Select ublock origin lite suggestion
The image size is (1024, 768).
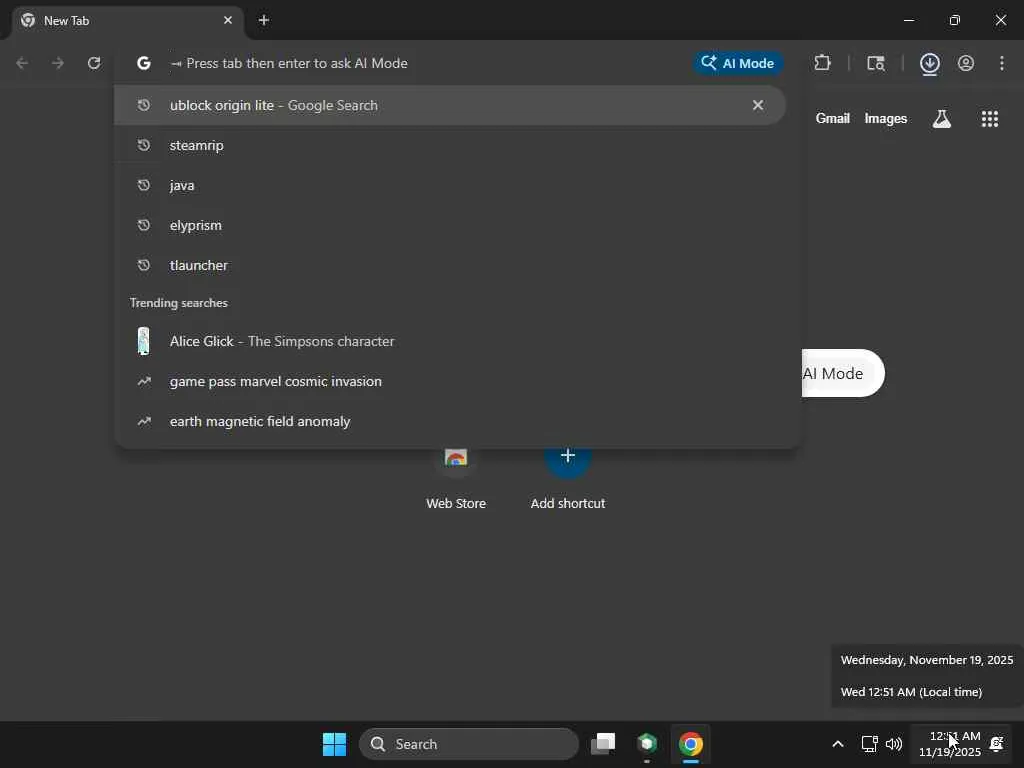point(449,105)
